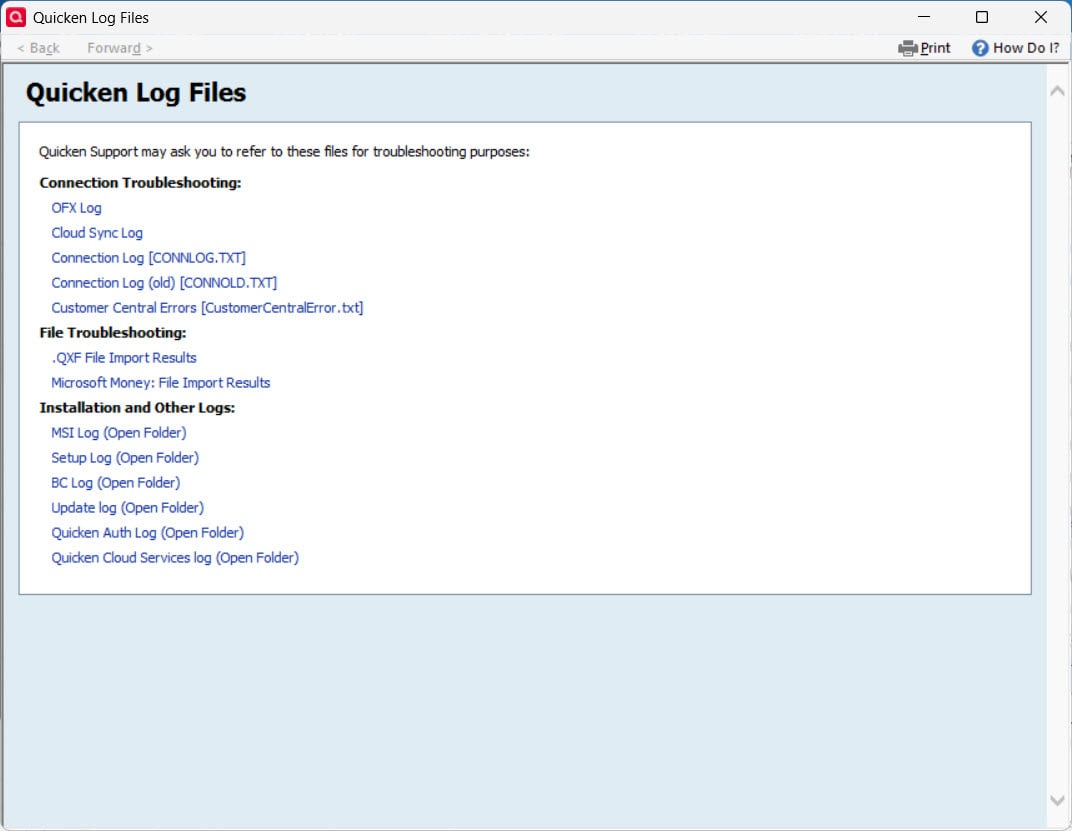This screenshot has height=831, width=1072.
Task: Maximize the Quicken Log Files window
Action: (x=982, y=17)
